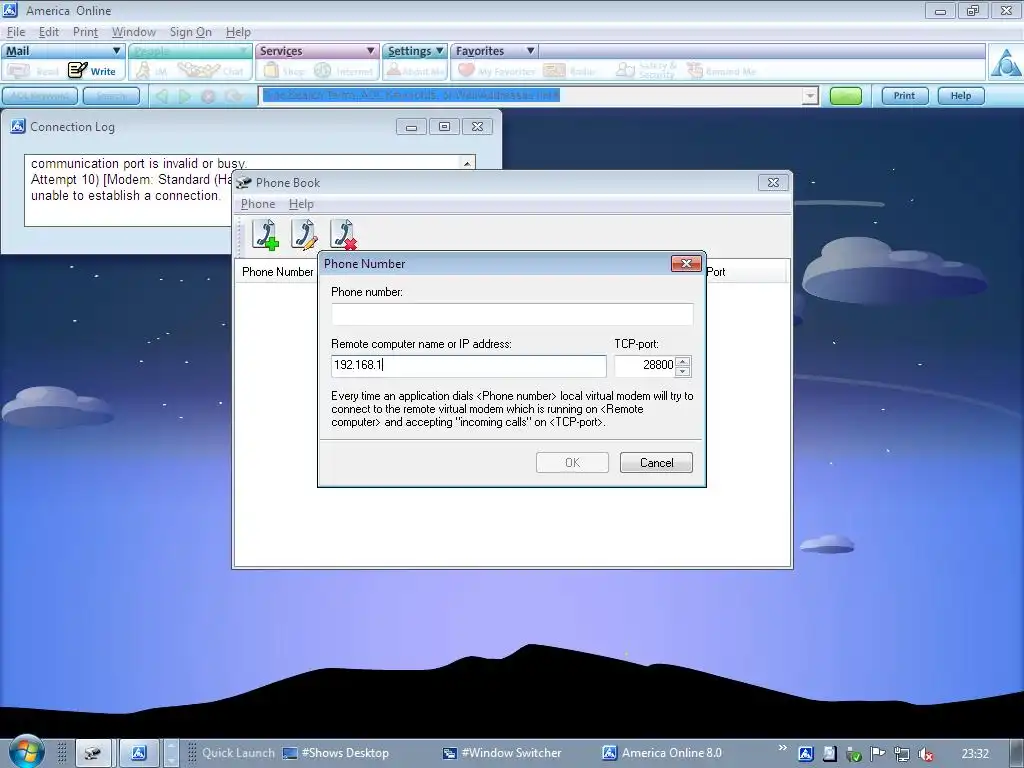Click the Action Center flag tray icon

[x=878, y=754]
